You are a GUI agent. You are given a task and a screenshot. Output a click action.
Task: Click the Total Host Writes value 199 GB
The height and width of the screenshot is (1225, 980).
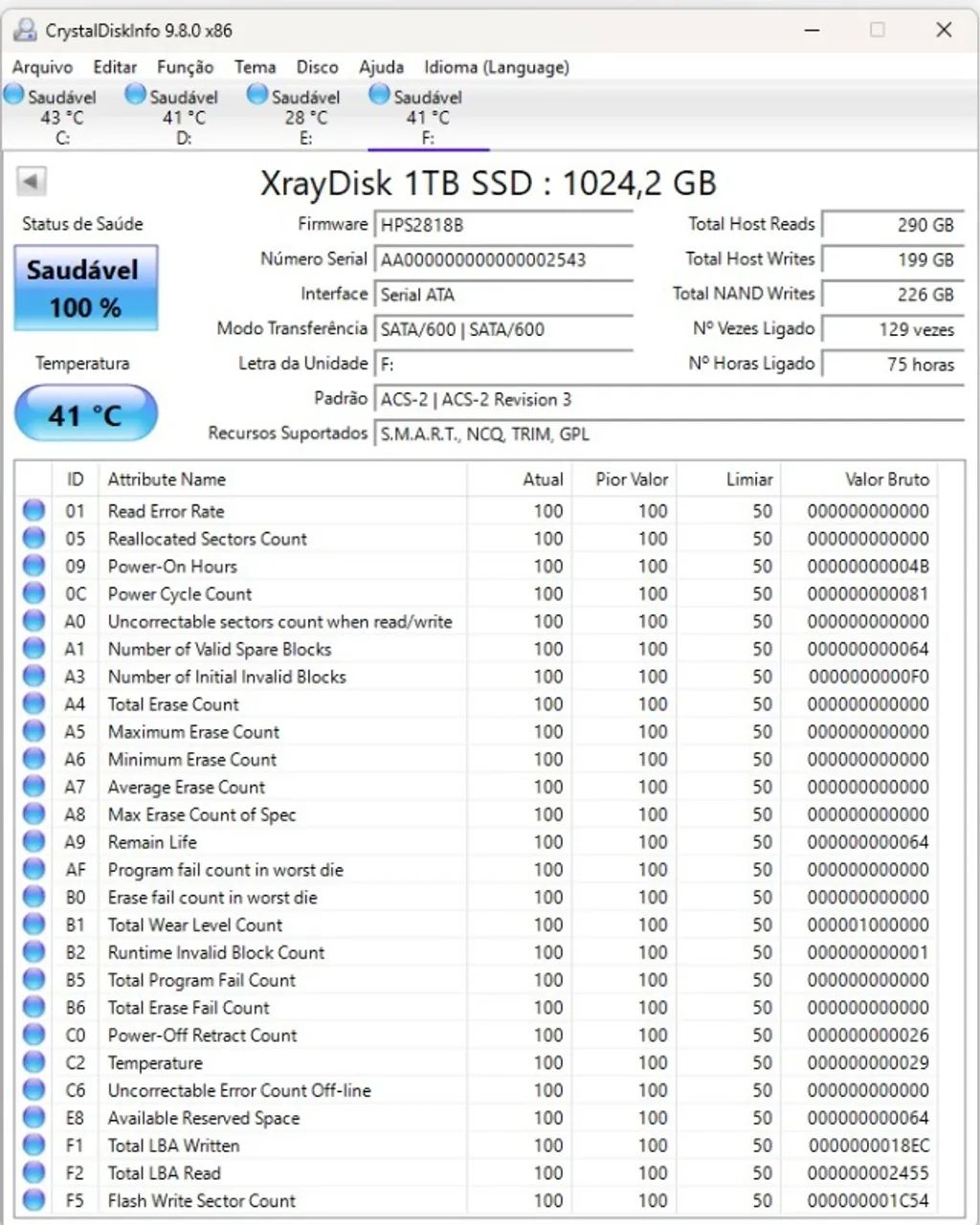click(892, 259)
